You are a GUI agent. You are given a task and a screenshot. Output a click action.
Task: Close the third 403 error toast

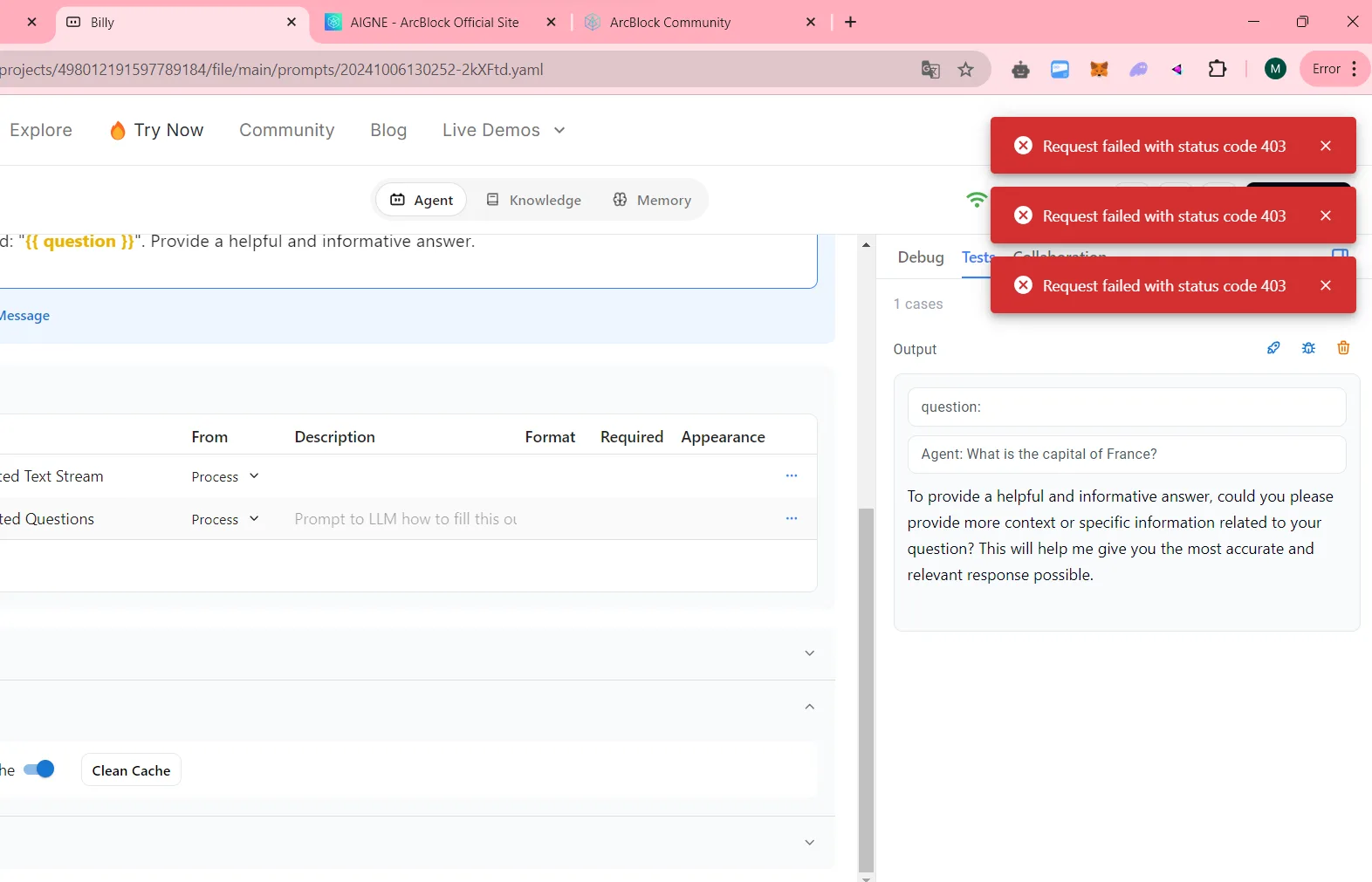click(1325, 285)
